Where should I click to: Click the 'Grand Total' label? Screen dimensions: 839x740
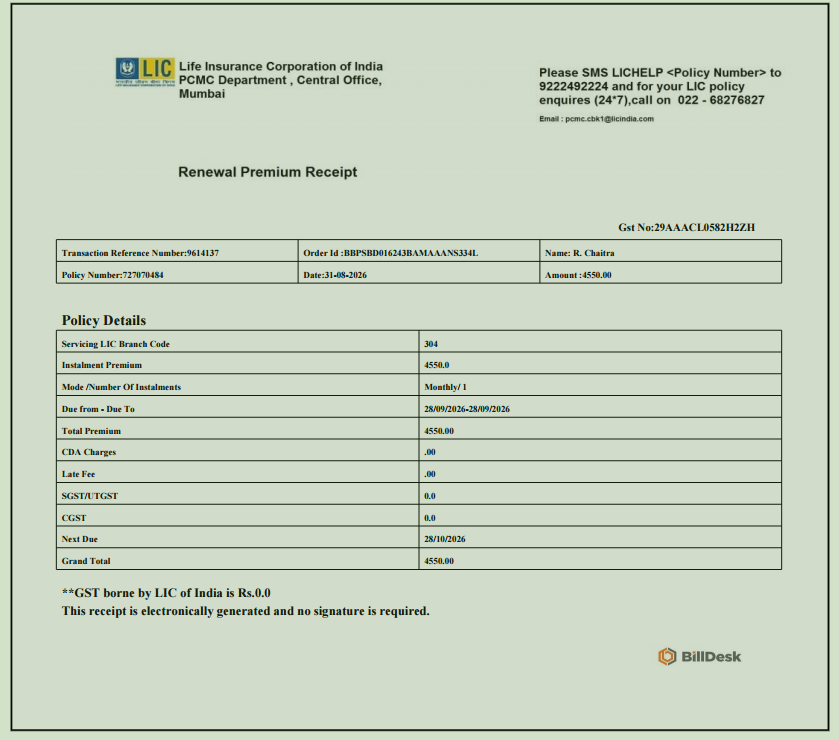point(86,561)
